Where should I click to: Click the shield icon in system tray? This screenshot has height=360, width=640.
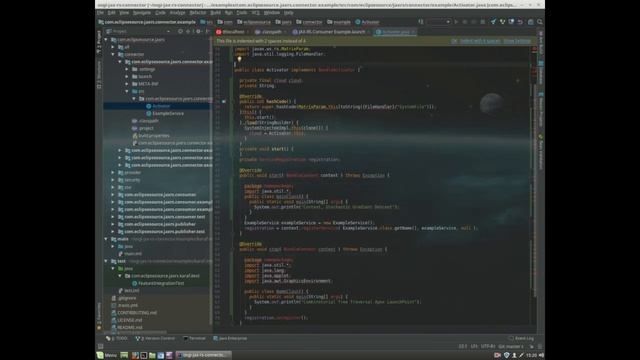(507, 355)
